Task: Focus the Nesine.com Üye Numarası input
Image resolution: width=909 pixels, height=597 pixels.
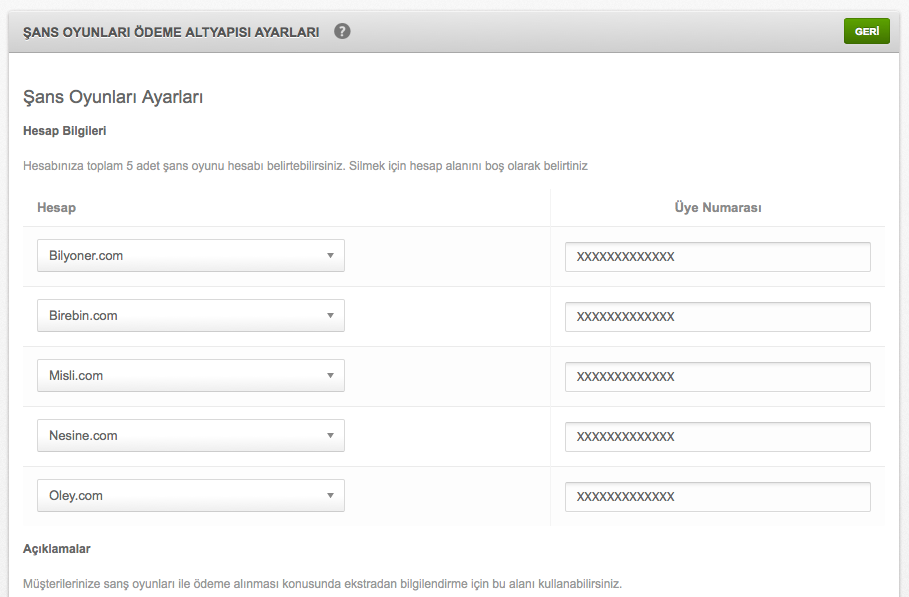Action: coord(718,436)
